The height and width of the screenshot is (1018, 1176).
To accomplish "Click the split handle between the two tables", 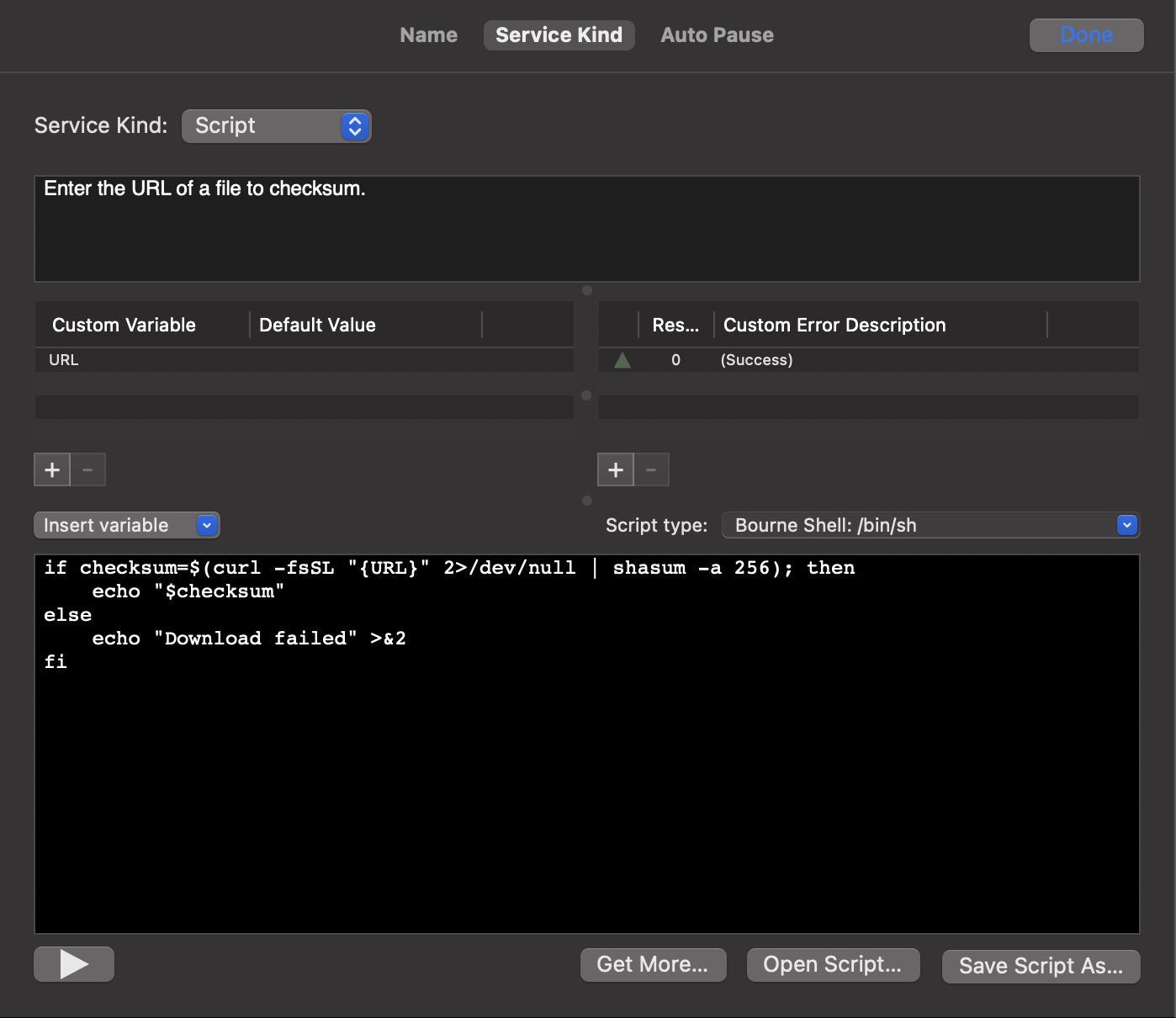I will (586, 395).
